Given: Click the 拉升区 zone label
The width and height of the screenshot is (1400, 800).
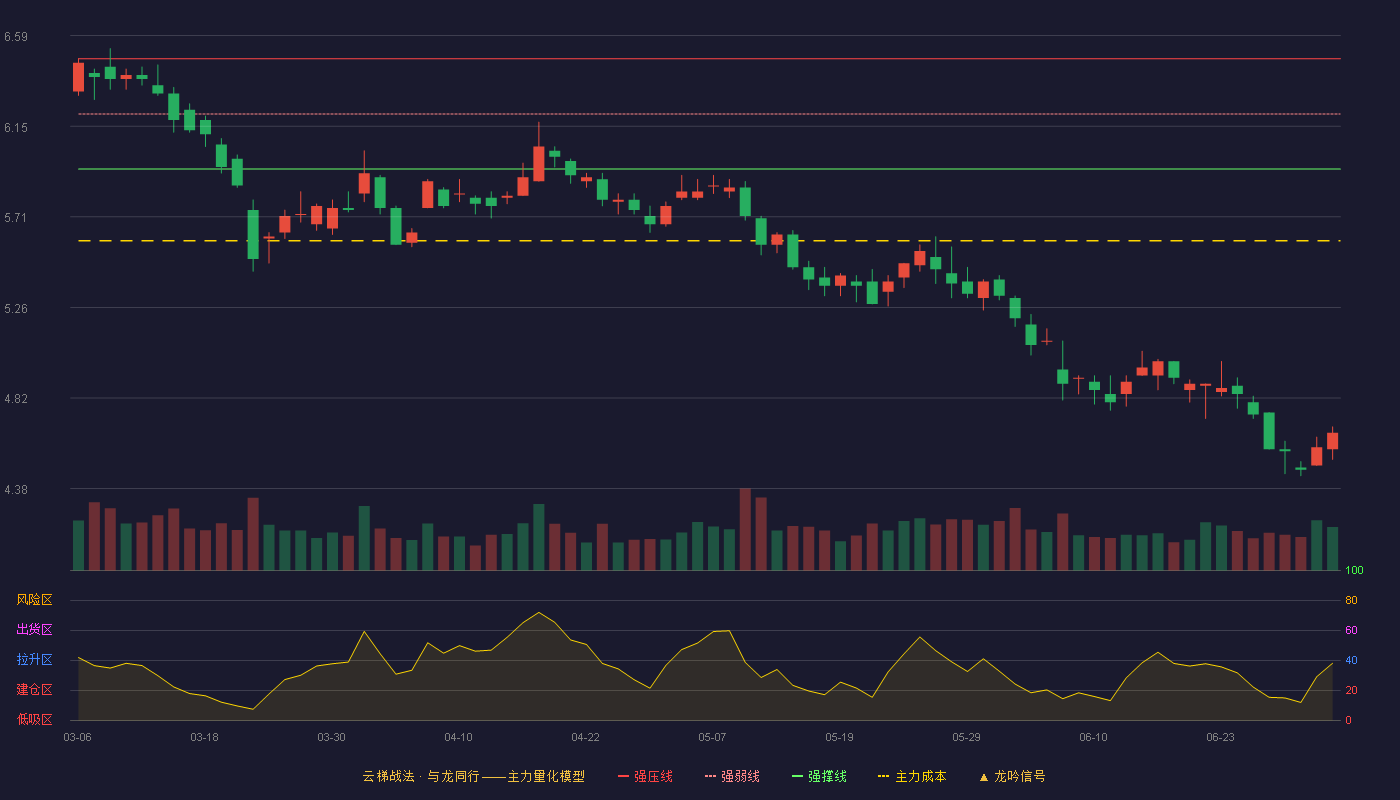Looking at the screenshot, I should click(34, 660).
